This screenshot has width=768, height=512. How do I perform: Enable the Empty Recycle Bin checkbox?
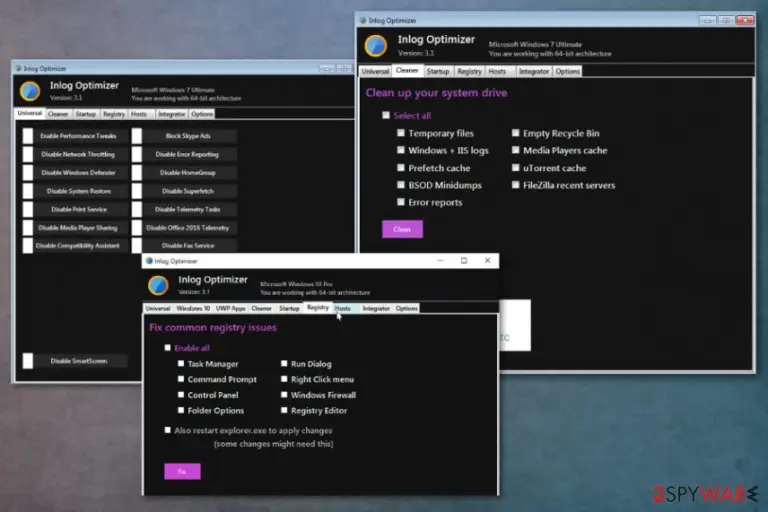[515, 133]
